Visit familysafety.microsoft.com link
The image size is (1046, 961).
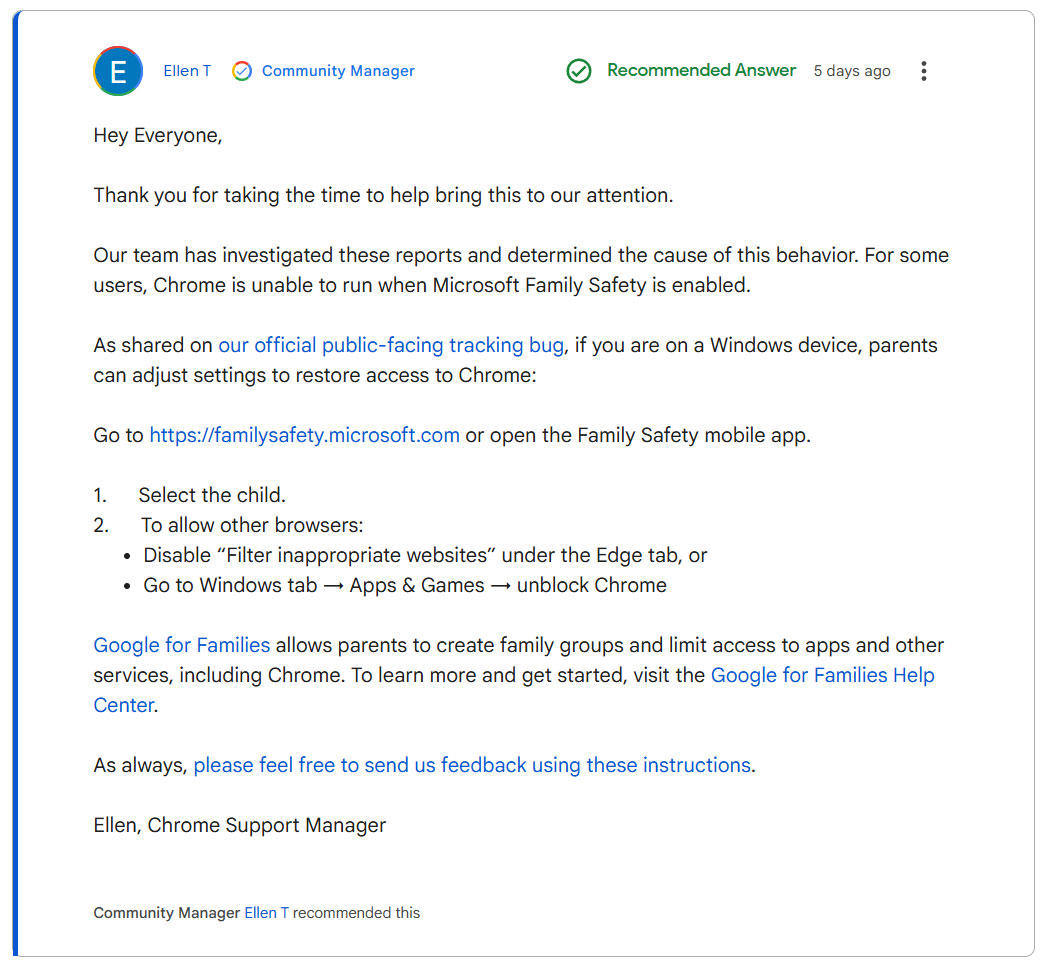pyautogui.click(x=304, y=435)
